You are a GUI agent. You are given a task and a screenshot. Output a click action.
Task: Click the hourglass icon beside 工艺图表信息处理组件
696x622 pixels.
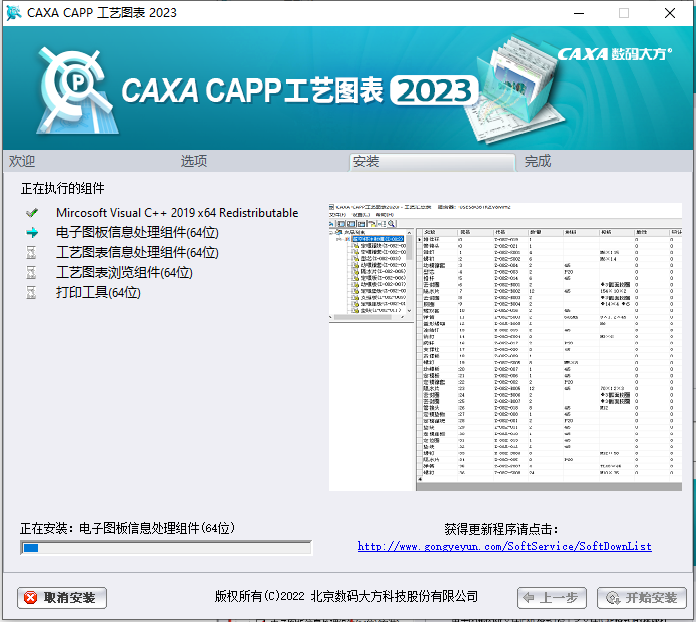coord(32,253)
